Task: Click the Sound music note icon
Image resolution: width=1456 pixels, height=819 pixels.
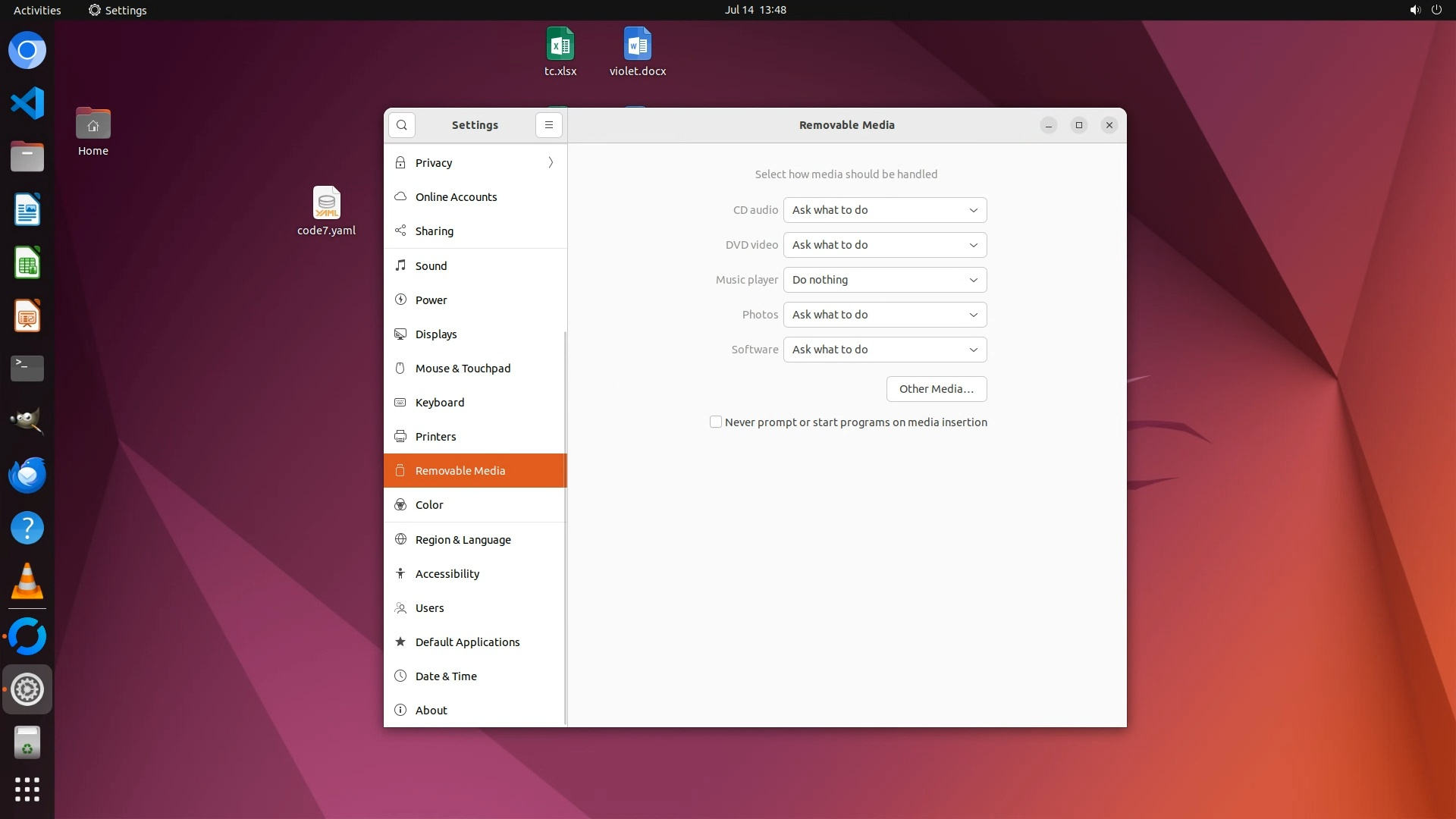Action: click(400, 265)
